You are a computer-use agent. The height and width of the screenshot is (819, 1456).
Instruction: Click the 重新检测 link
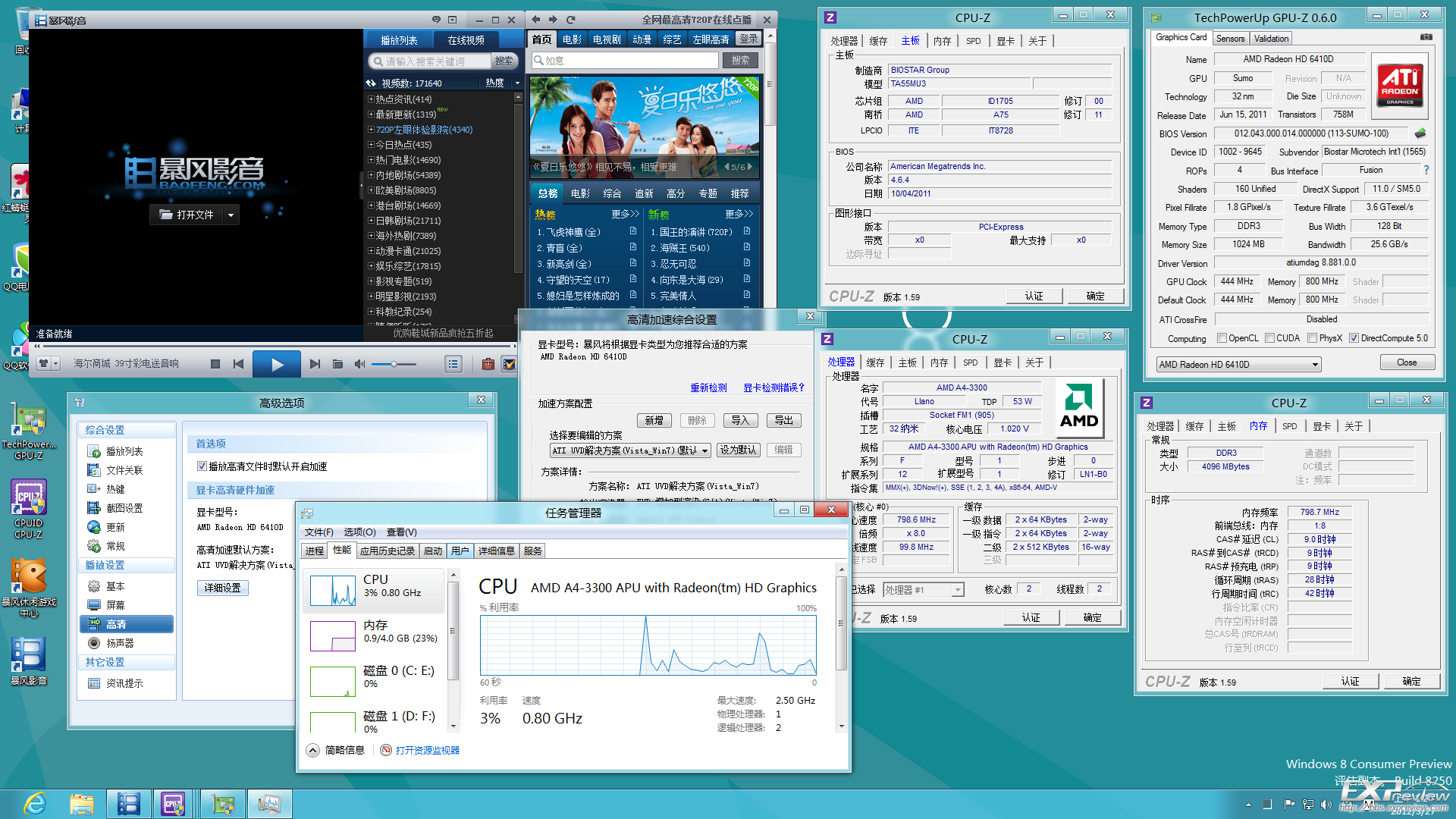point(708,388)
